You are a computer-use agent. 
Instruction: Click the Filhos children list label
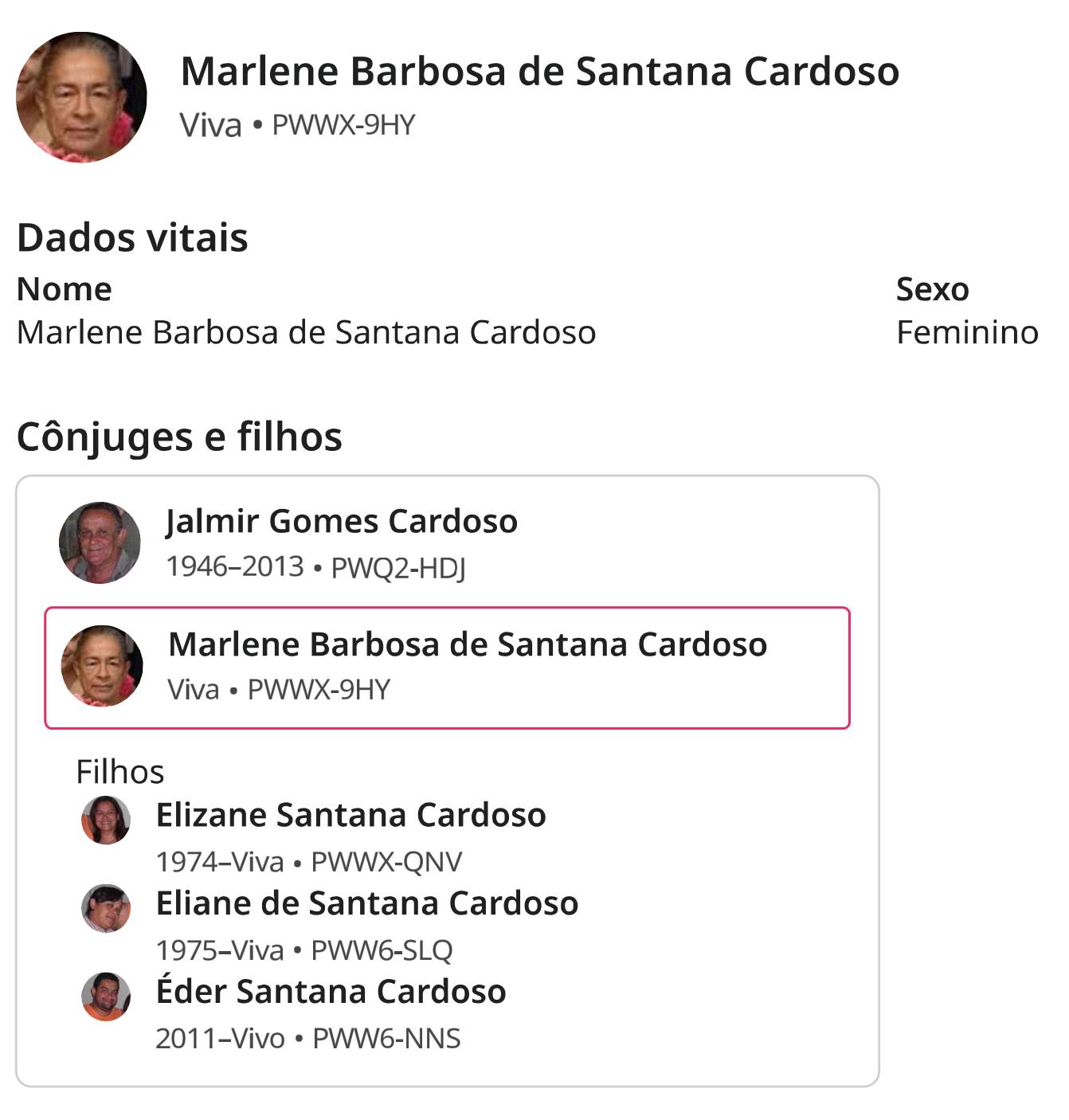tap(120, 771)
